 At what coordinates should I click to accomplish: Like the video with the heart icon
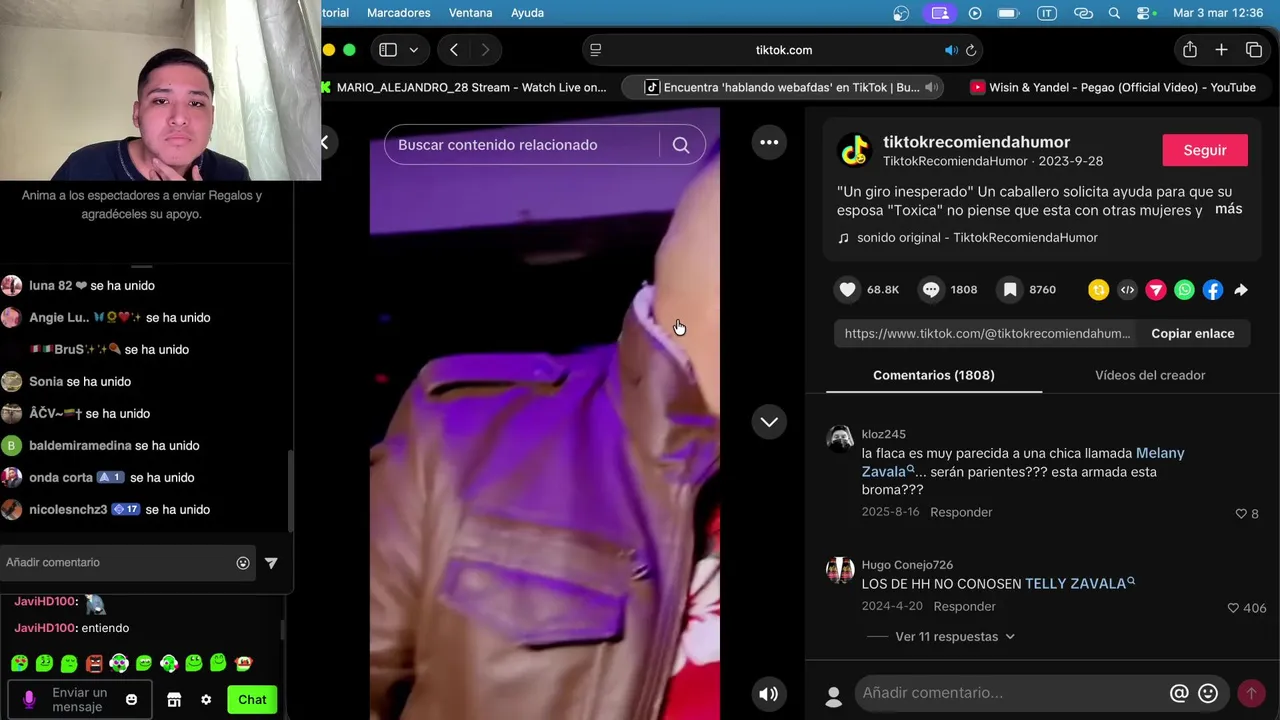(x=847, y=290)
